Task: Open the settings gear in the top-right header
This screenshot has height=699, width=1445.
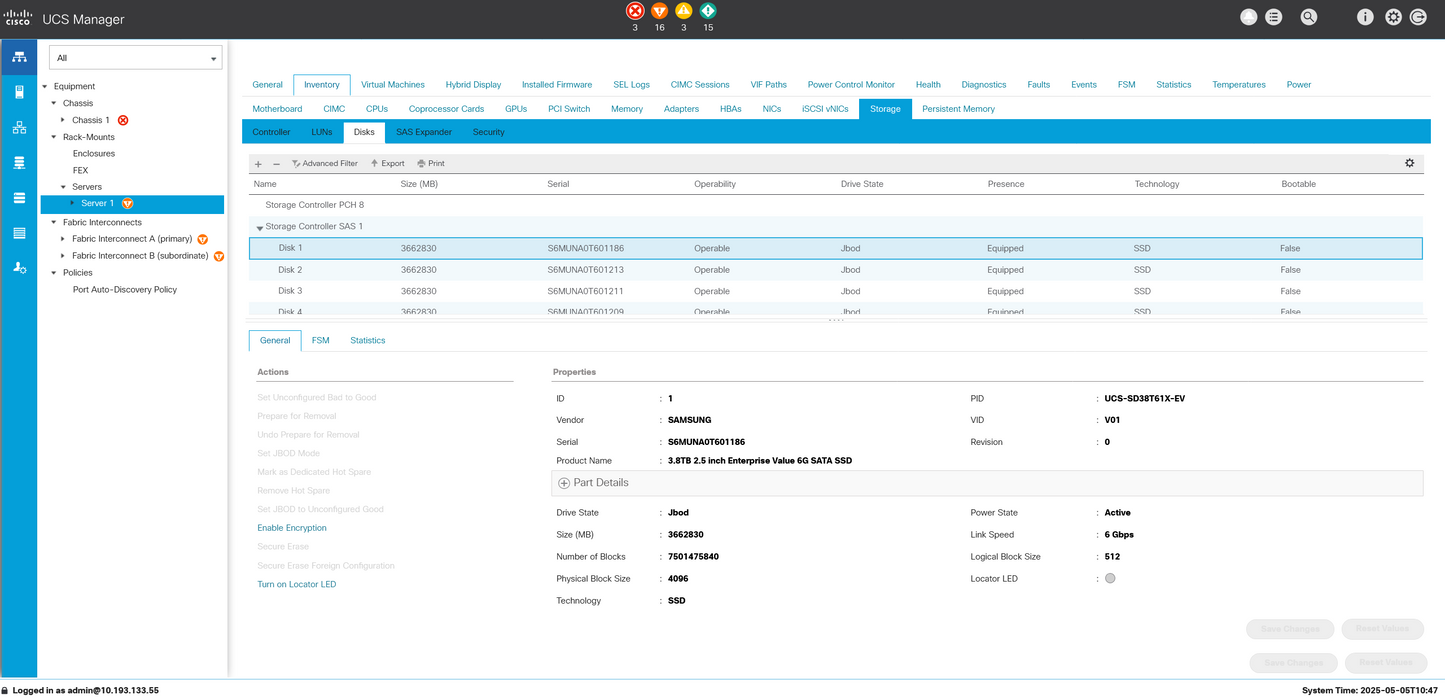Action: pyautogui.click(x=1393, y=17)
